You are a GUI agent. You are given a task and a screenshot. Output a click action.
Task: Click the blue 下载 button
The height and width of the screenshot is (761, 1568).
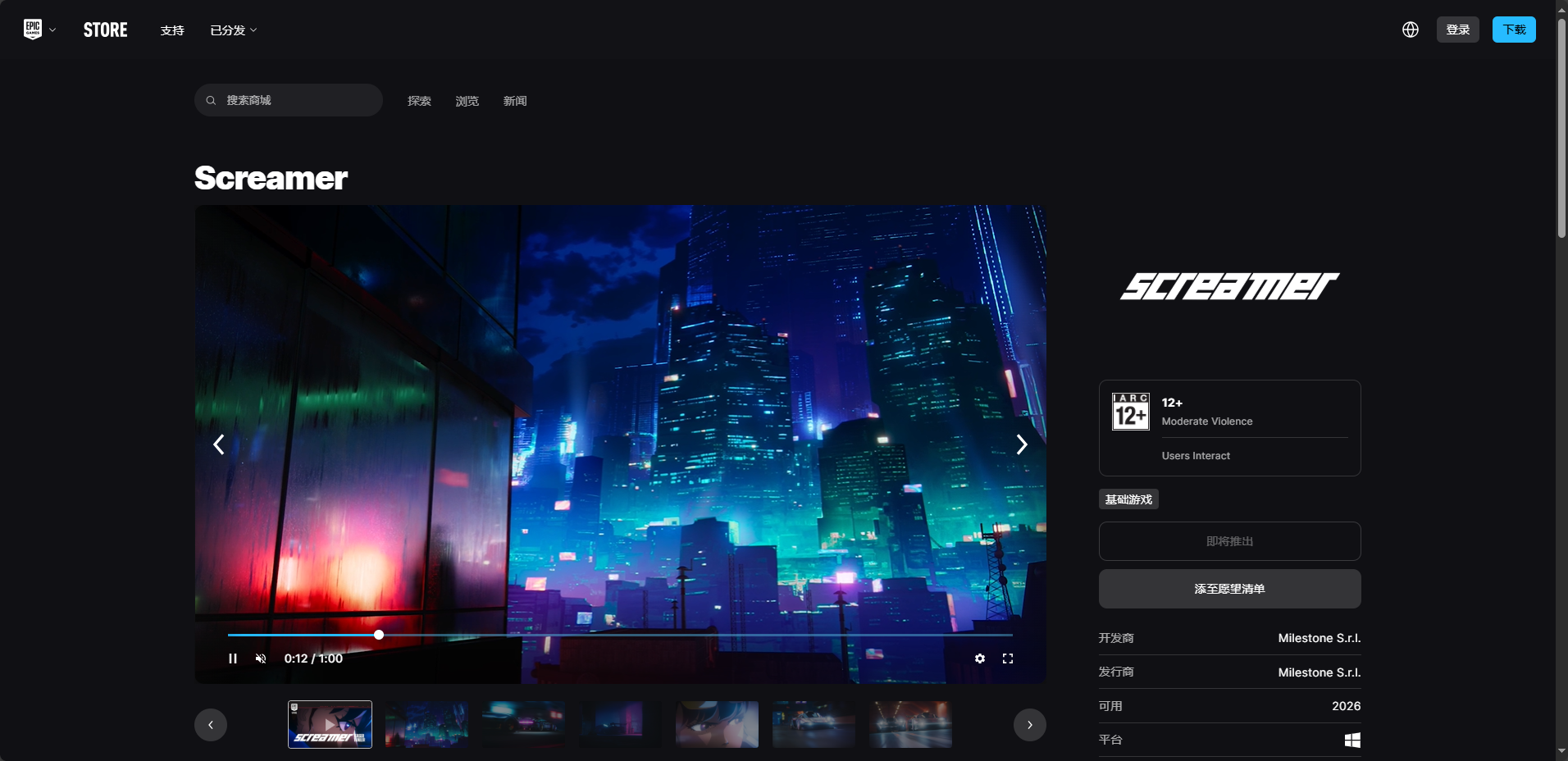pos(1514,30)
